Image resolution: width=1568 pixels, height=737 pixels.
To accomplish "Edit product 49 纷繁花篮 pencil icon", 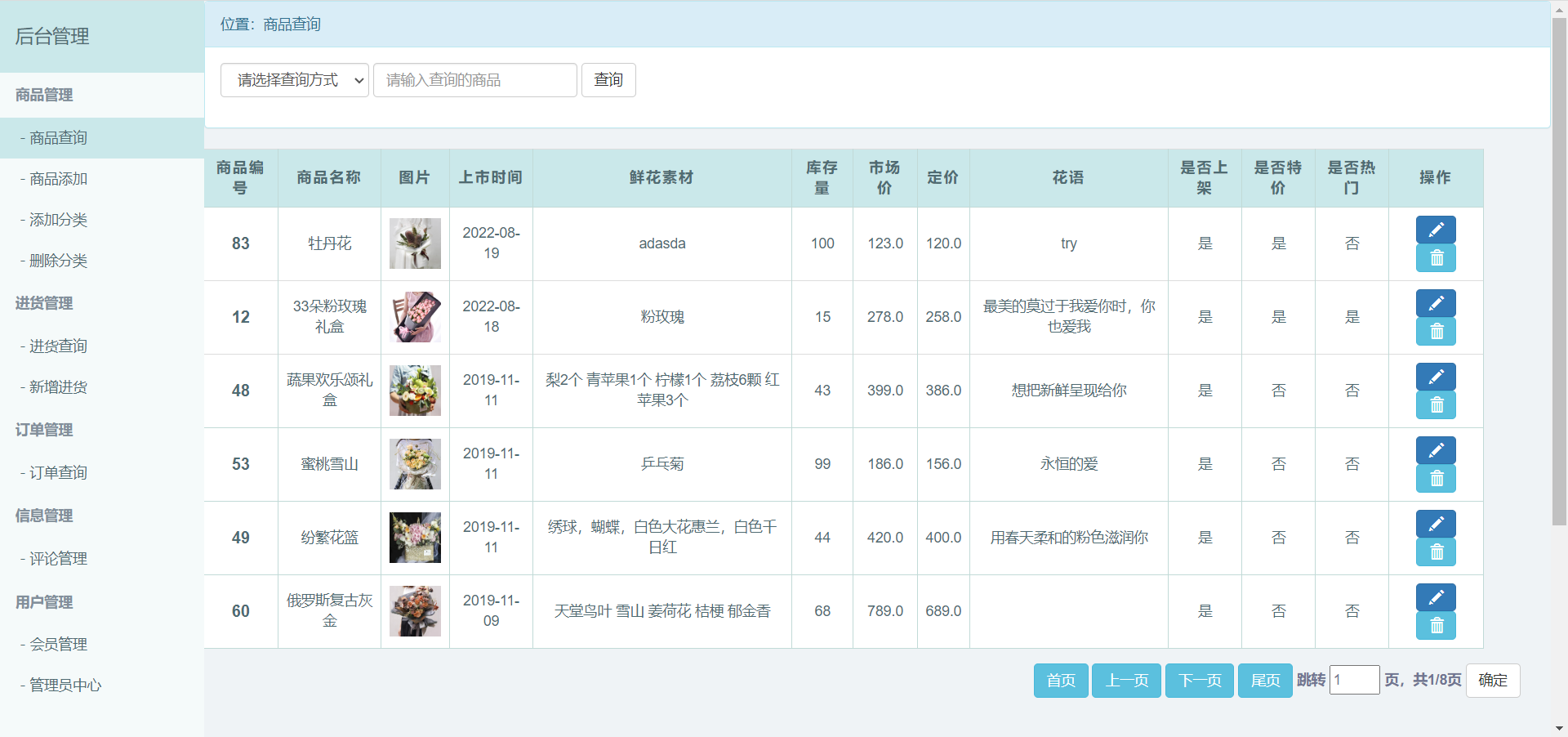I will pos(1436,524).
